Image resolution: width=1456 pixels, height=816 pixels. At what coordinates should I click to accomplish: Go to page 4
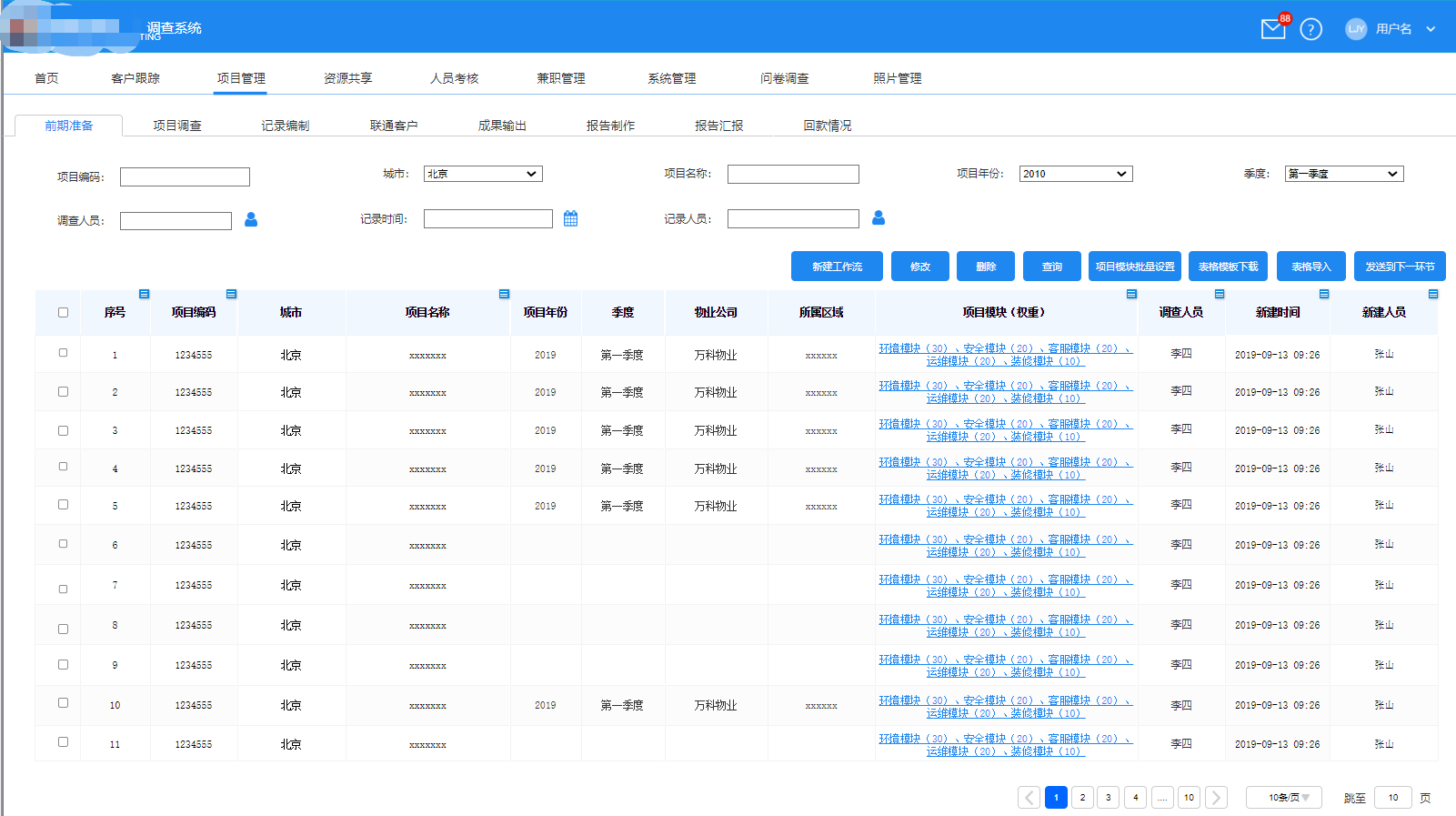tap(1135, 798)
